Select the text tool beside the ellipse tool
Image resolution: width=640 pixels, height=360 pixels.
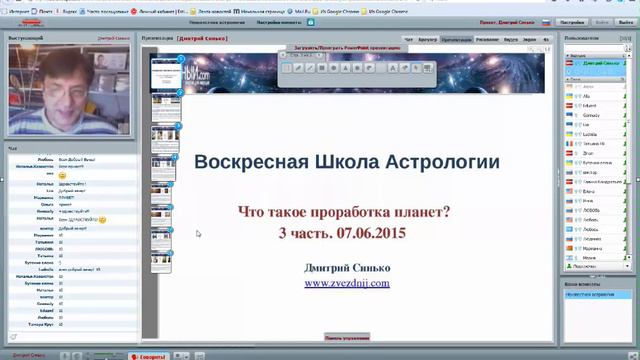[346, 68]
